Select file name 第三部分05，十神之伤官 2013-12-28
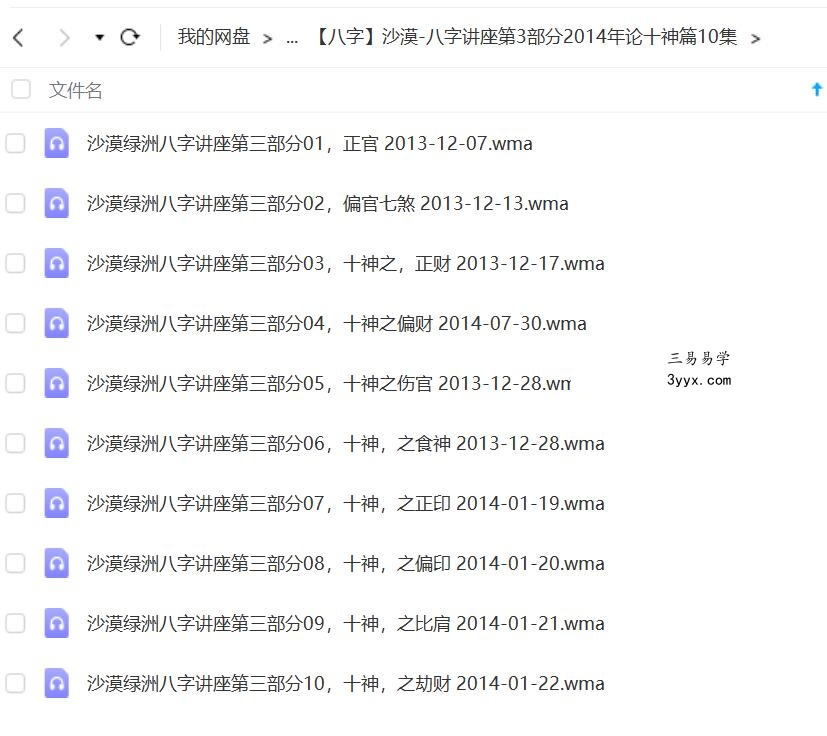 (x=329, y=384)
